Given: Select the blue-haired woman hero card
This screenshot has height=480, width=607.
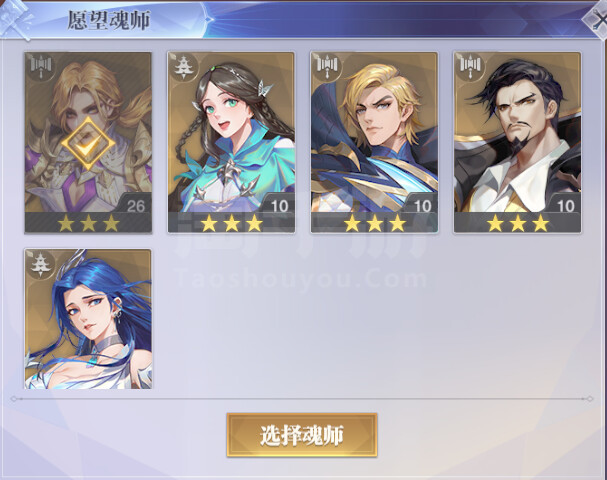Looking at the screenshot, I should 88,319.
